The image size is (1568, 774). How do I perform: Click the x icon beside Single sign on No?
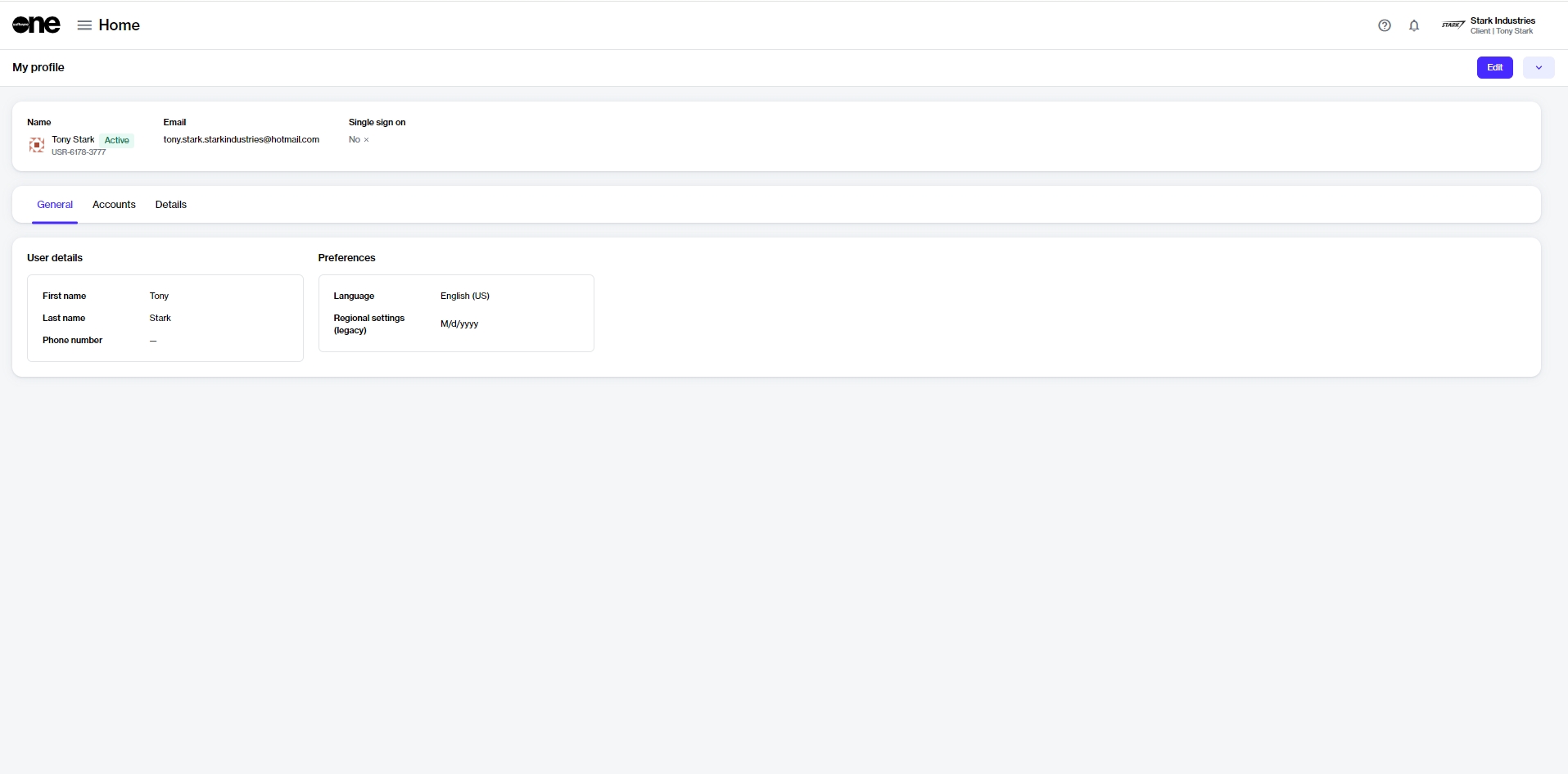coord(366,140)
